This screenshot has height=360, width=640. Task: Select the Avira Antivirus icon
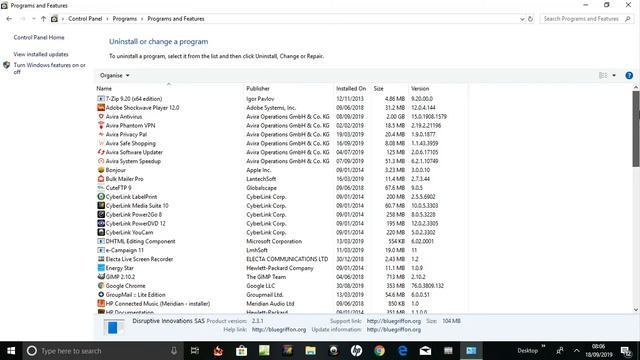click(101, 117)
